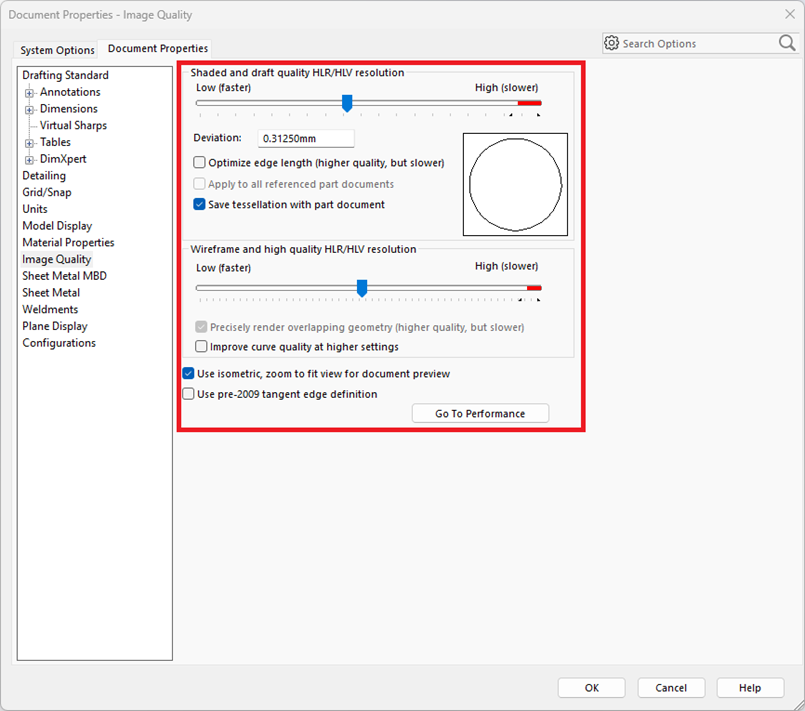Go to the Detailing category
This screenshot has height=711, width=805.
(44, 176)
